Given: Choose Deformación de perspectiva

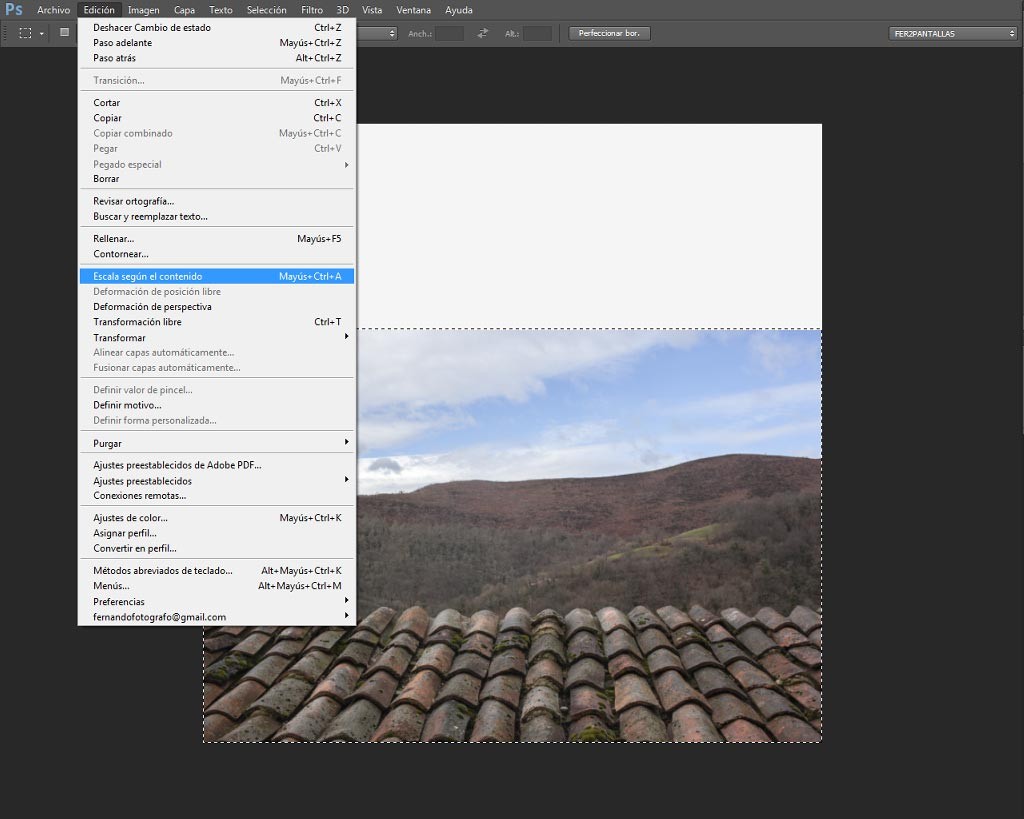Looking at the screenshot, I should tap(217, 306).
